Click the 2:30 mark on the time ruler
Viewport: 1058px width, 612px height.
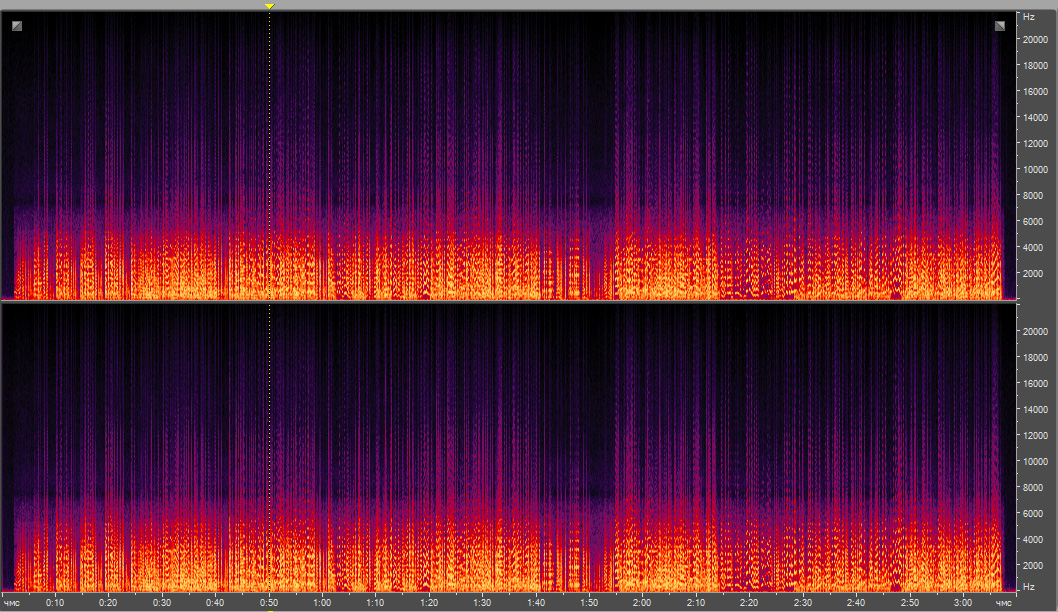coord(803,603)
